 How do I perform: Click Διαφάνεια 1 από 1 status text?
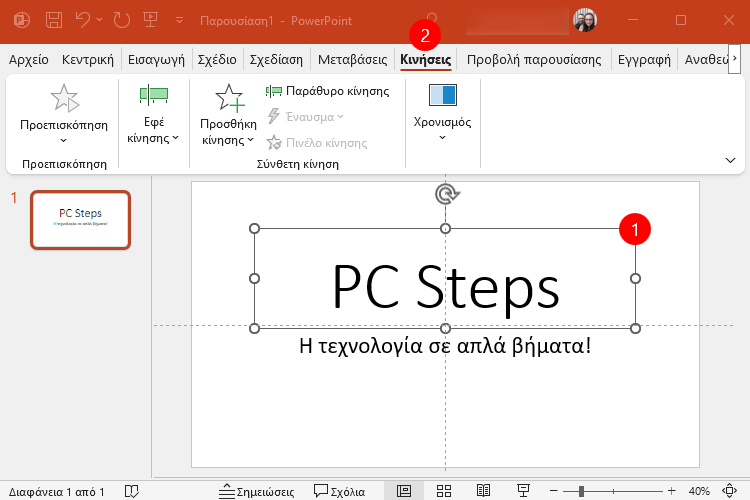(56, 492)
